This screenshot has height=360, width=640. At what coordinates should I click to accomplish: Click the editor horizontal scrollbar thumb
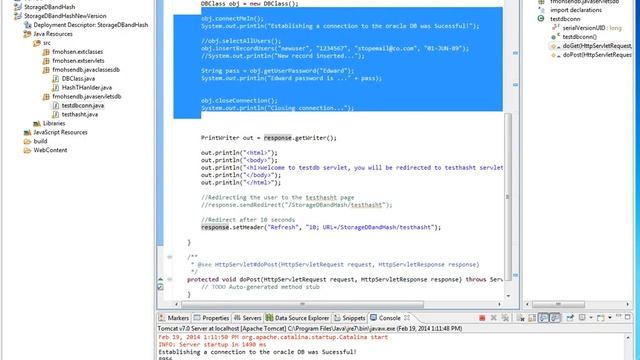click(x=302, y=304)
